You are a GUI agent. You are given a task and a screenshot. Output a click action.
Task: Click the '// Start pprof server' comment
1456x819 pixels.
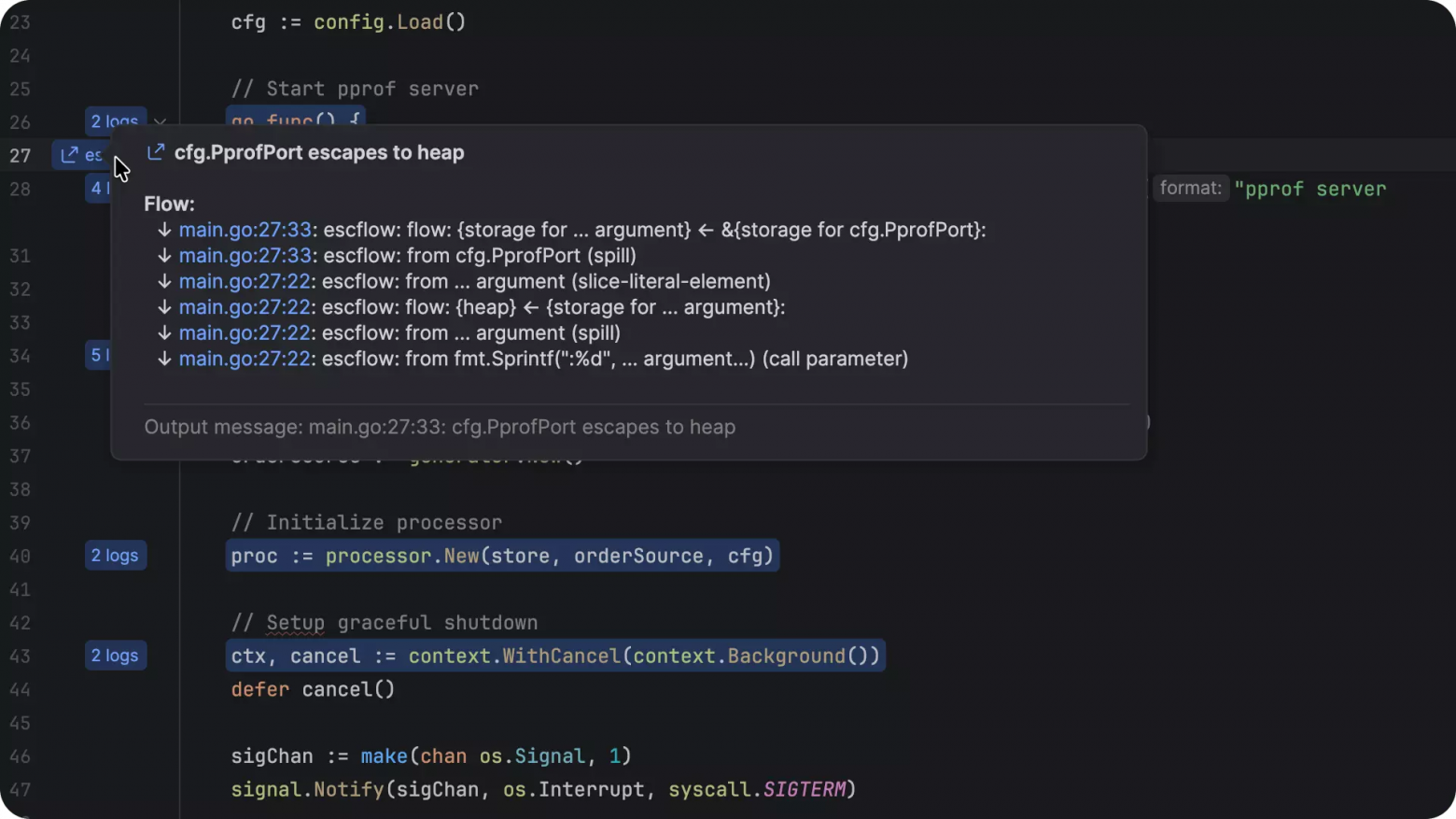tap(355, 89)
